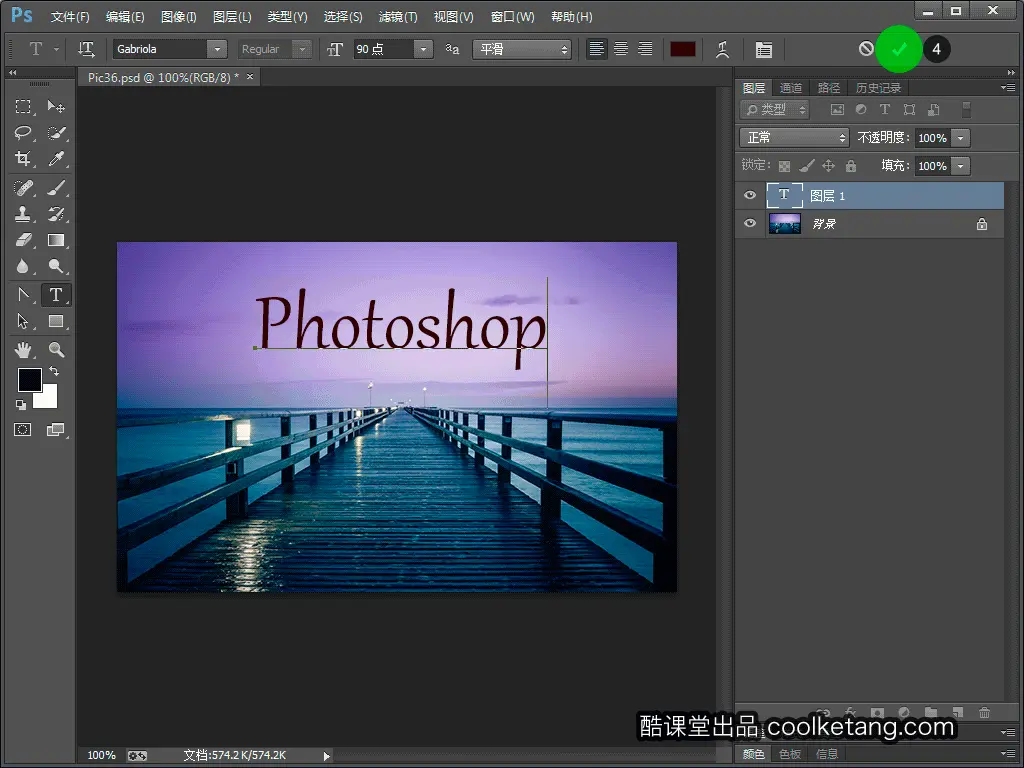Open the 滤镜(T) menu
The image size is (1024, 768).
(398, 17)
